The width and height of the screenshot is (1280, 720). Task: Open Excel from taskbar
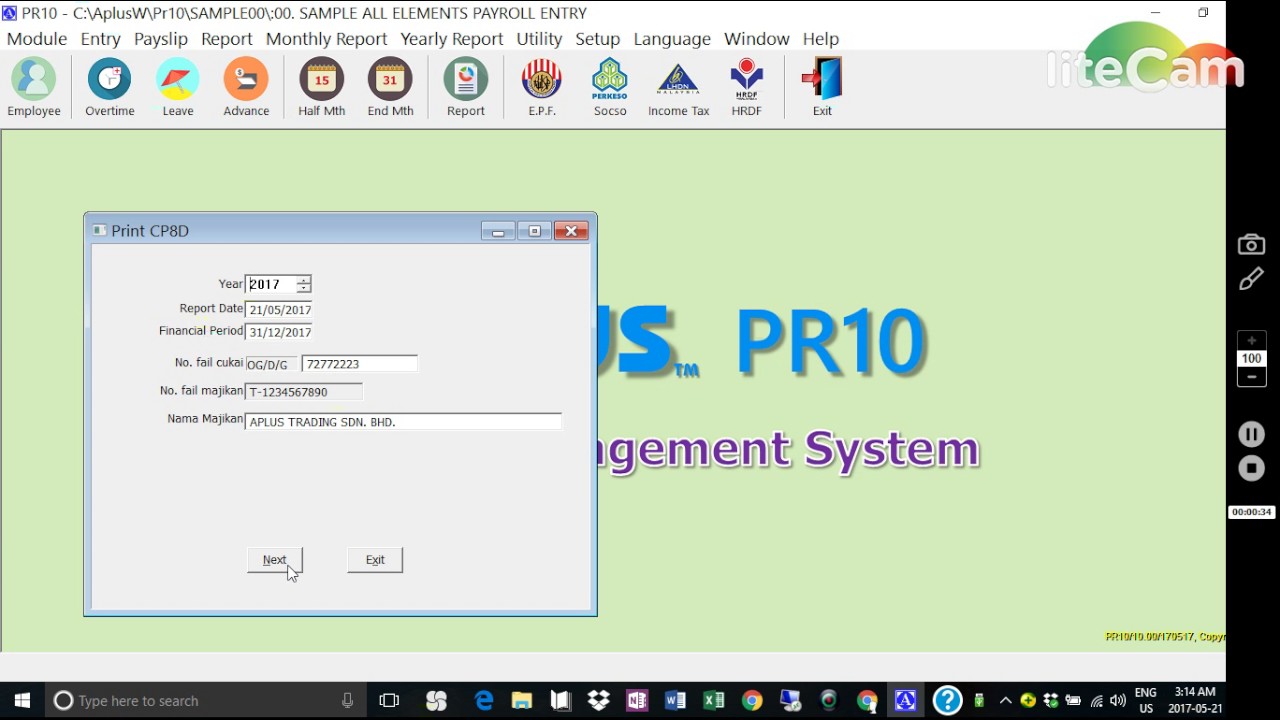713,701
